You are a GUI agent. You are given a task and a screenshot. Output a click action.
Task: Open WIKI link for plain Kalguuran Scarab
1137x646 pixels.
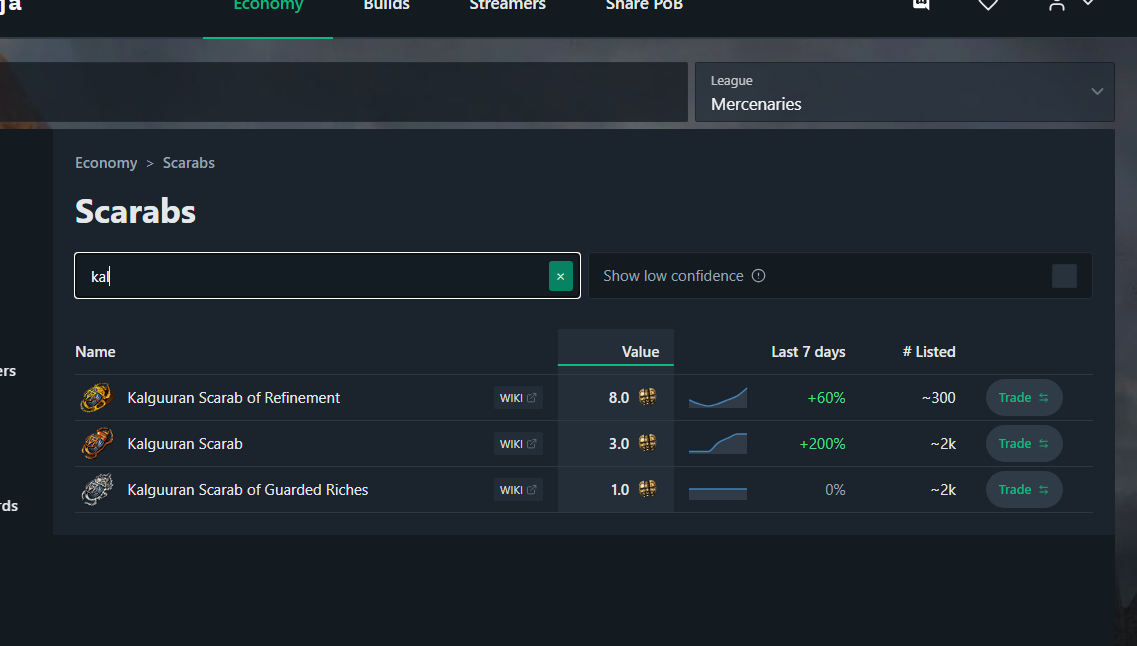[x=518, y=444]
